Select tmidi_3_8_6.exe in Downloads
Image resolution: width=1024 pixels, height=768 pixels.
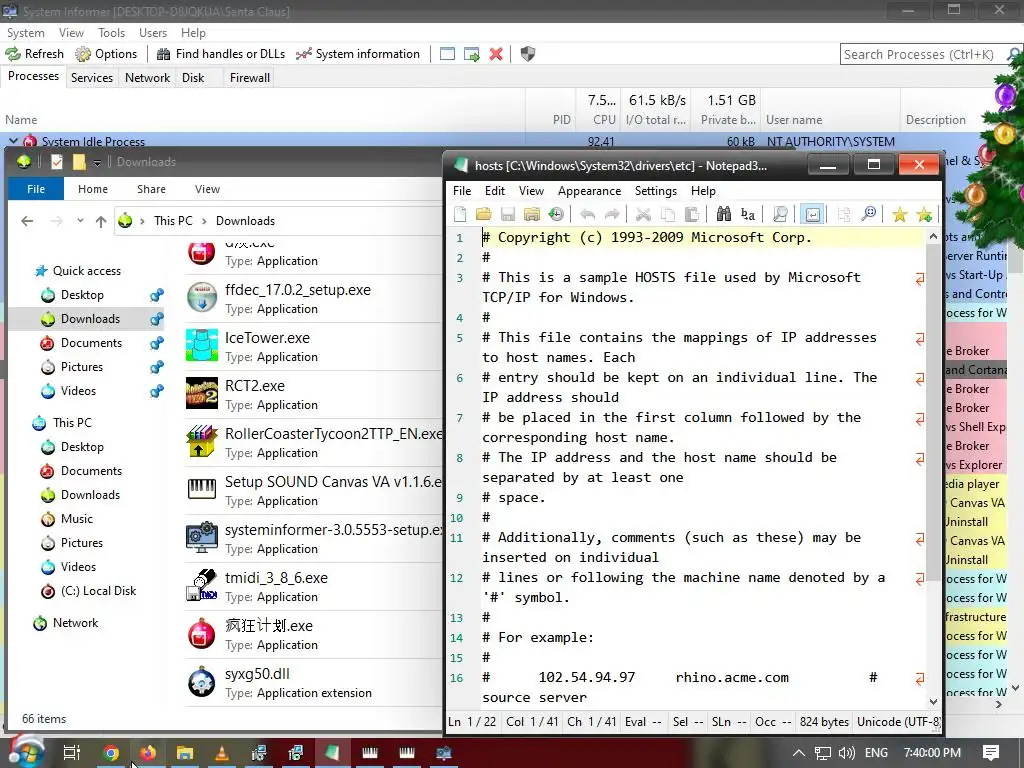click(x=313, y=586)
